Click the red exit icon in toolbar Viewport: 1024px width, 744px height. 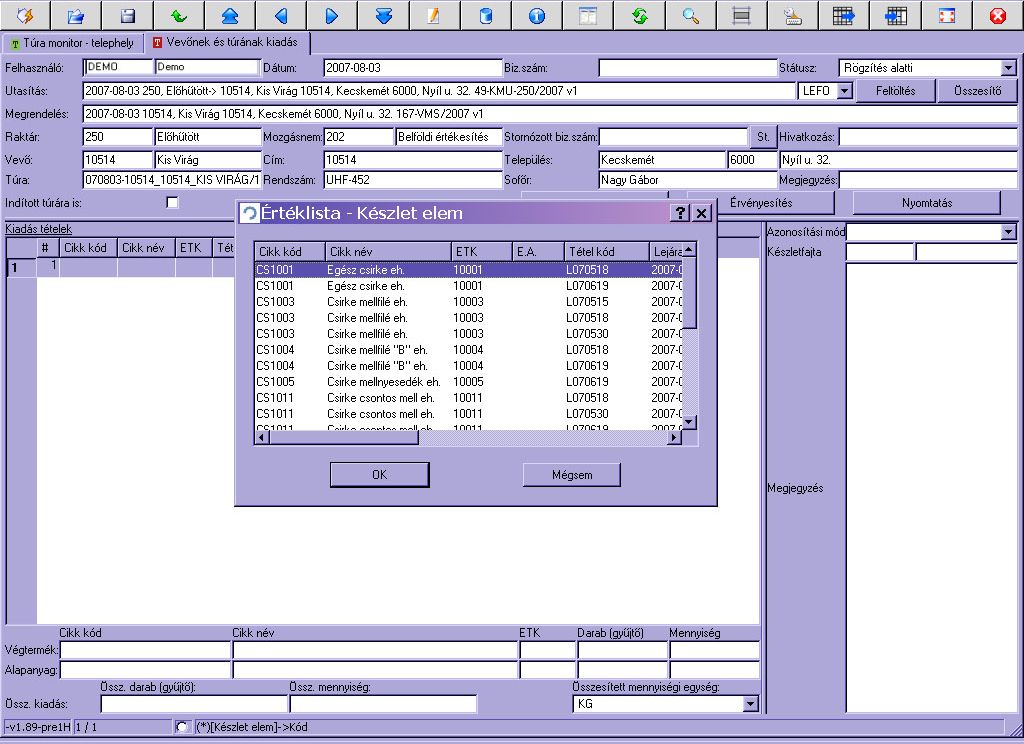[997, 16]
